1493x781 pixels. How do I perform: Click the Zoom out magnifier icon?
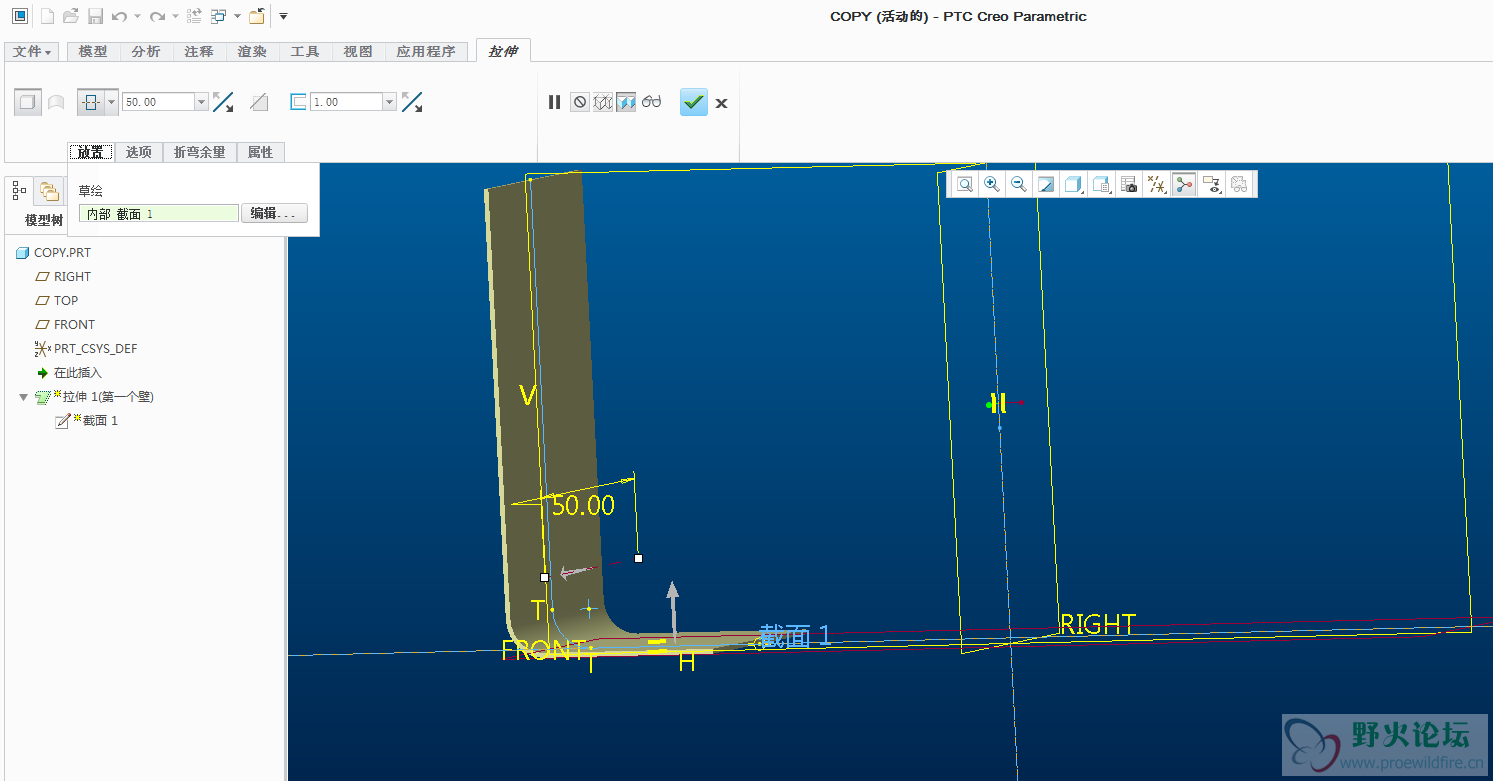point(1019,184)
